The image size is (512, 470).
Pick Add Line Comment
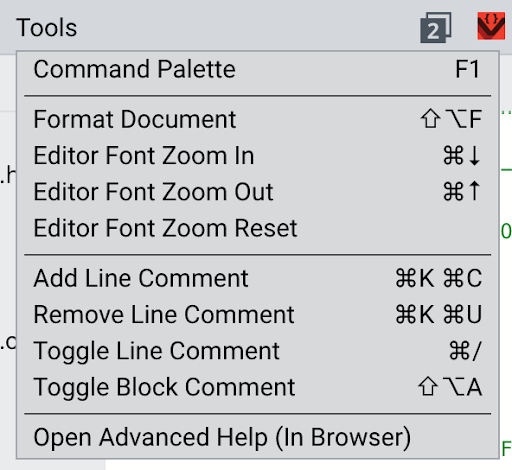pyautogui.click(x=257, y=278)
